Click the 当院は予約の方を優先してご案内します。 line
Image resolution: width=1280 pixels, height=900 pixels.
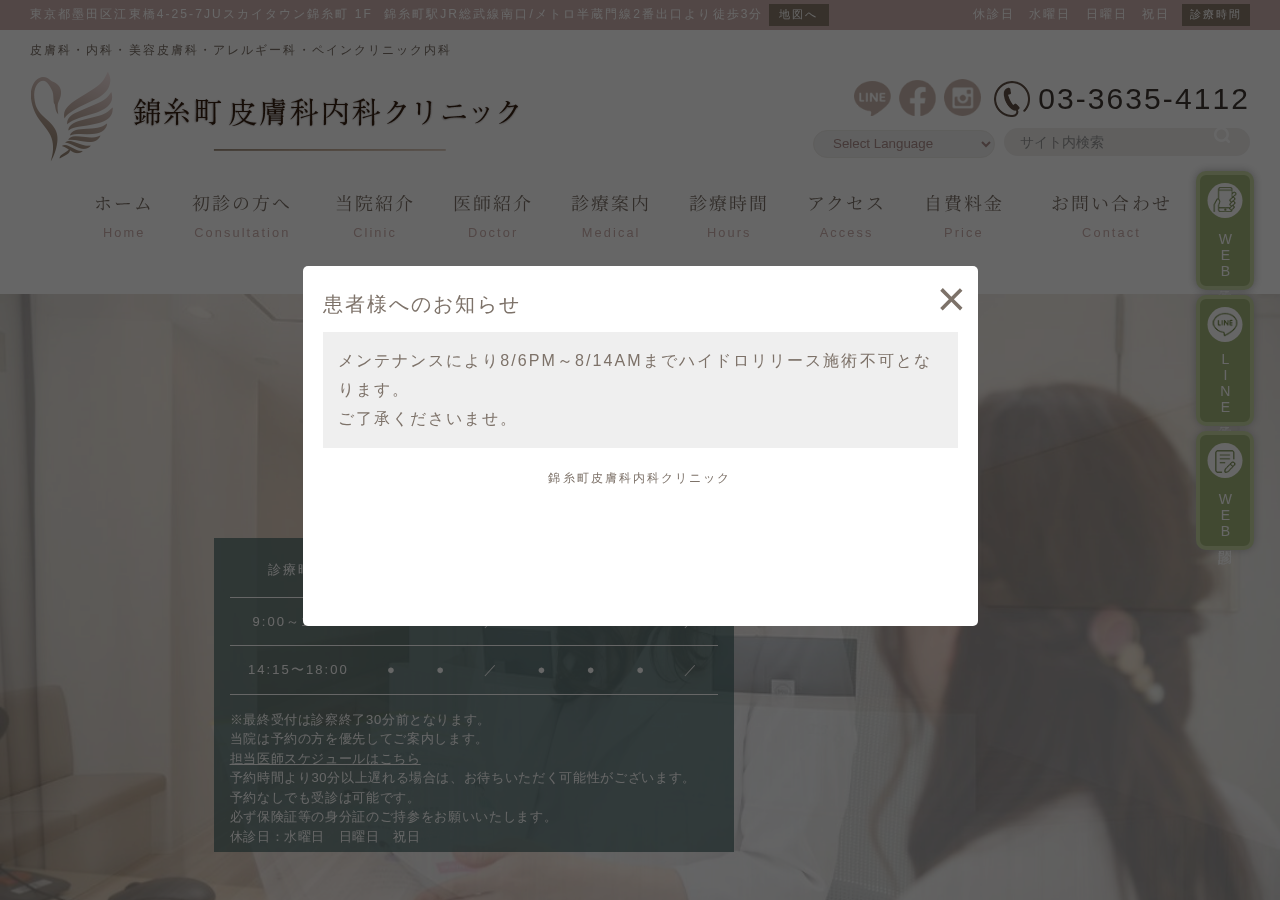tap(359, 739)
